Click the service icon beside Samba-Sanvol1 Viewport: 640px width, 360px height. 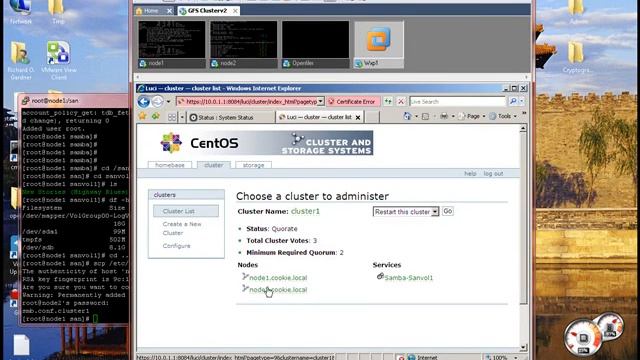point(380,276)
